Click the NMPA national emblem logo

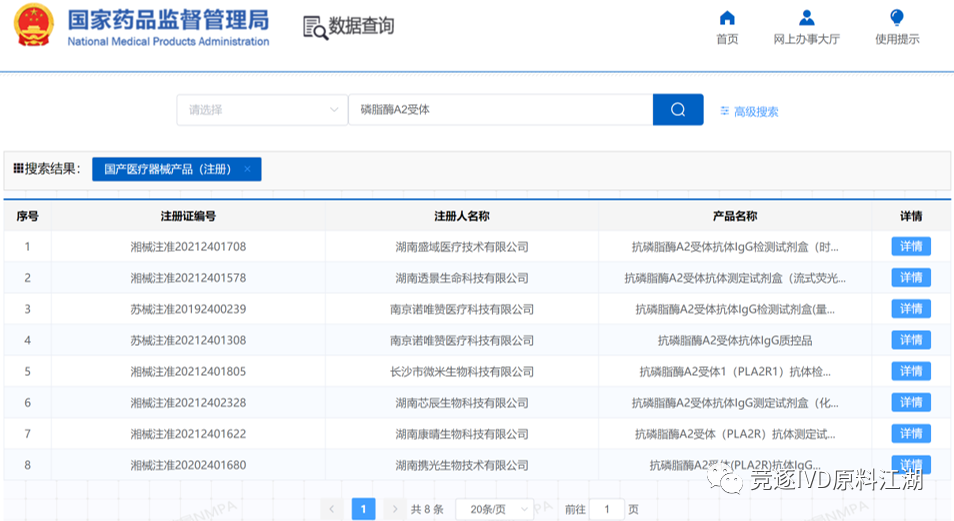[x=33, y=26]
